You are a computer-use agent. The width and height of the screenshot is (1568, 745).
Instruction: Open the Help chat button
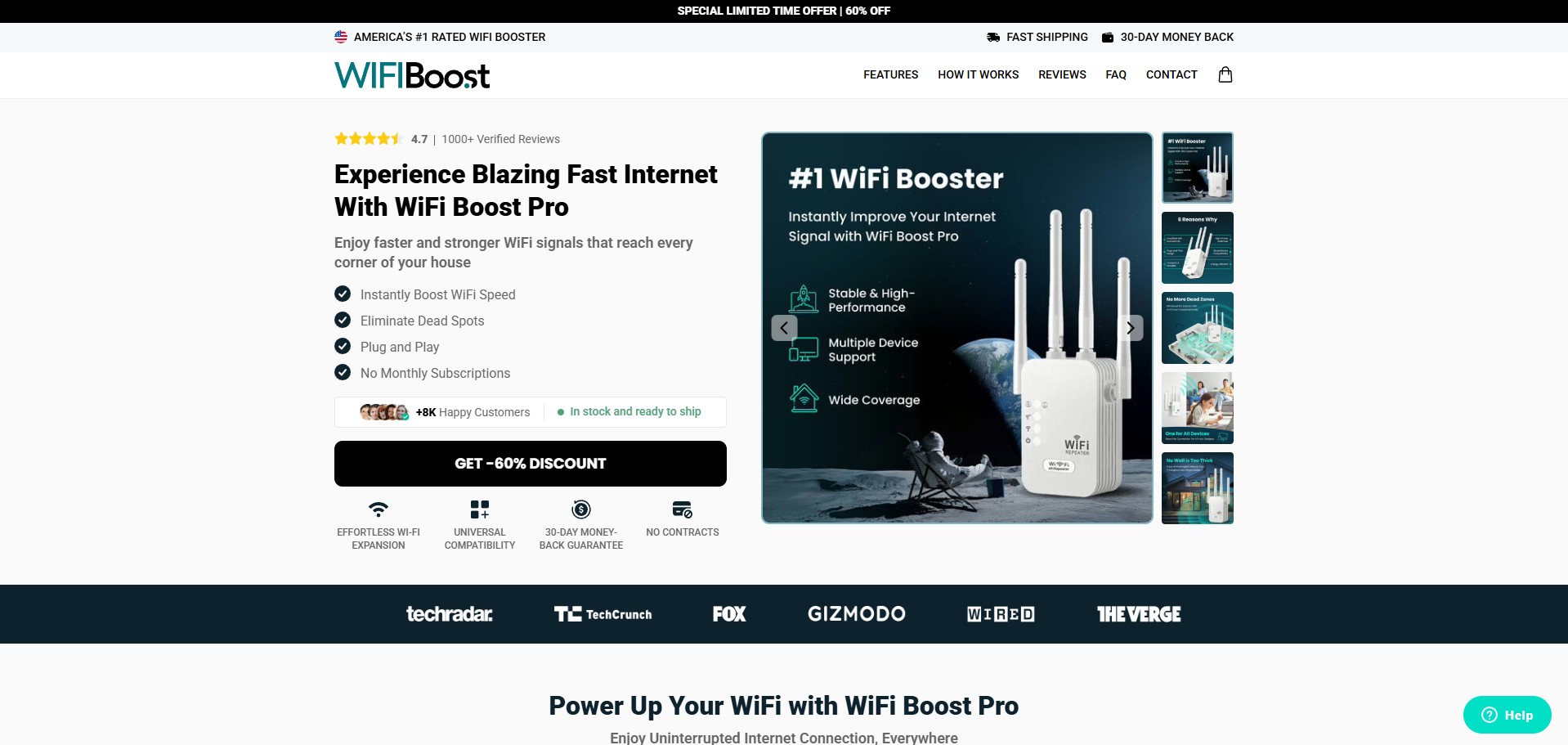(x=1507, y=715)
